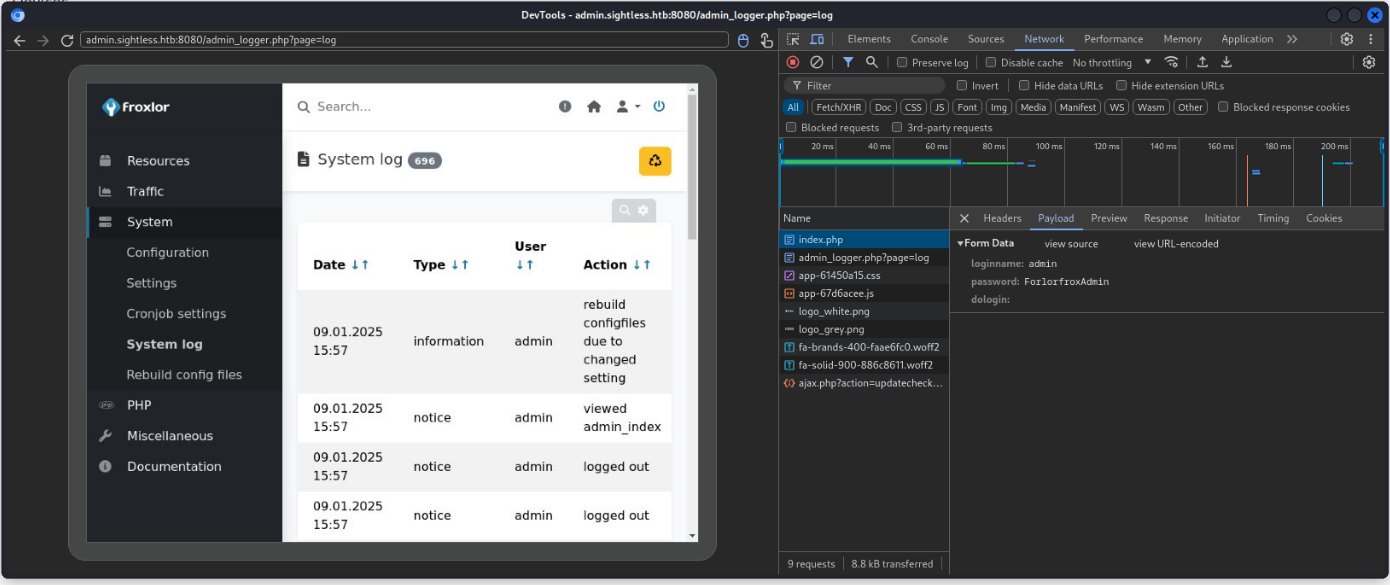This screenshot has width=1390, height=585.
Task: Check Hide data URLs
Action: pyautogui.click(x=1024, y=85)
